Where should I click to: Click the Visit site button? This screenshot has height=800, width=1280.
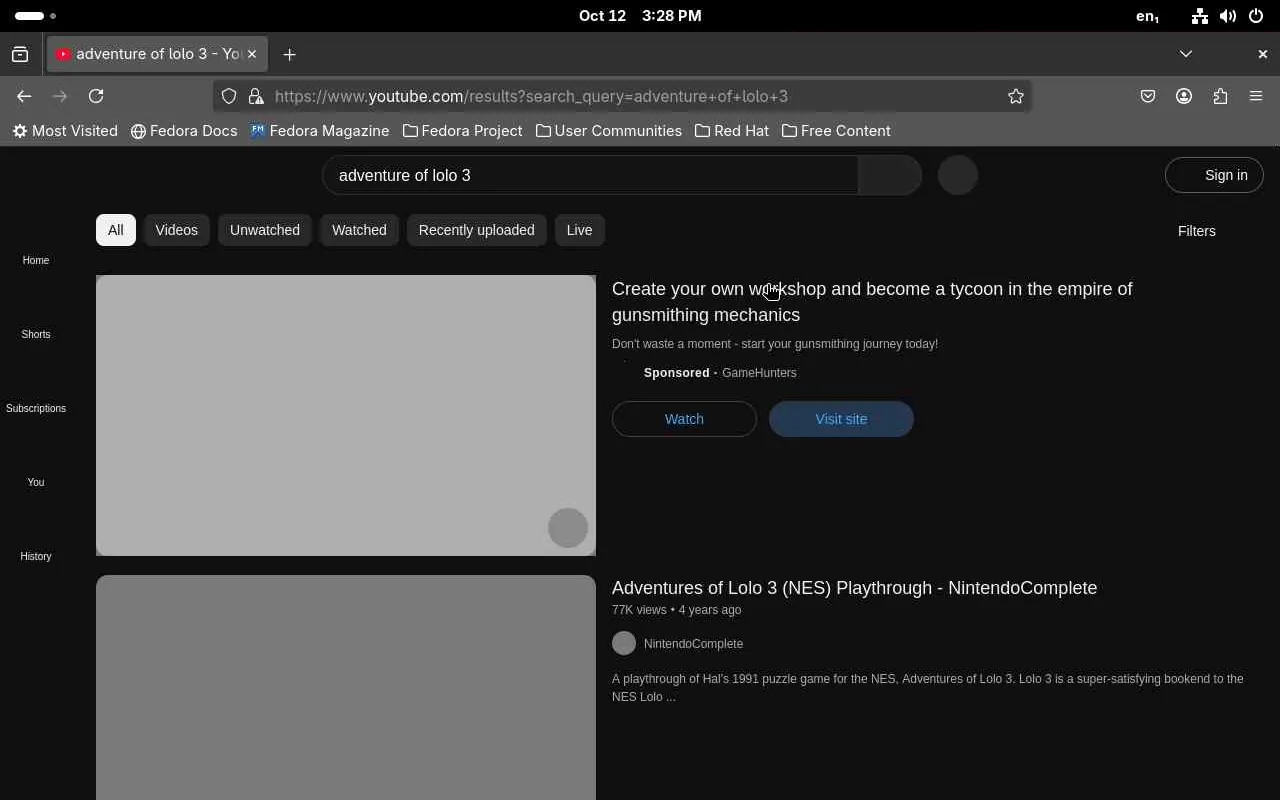point(841,419)
